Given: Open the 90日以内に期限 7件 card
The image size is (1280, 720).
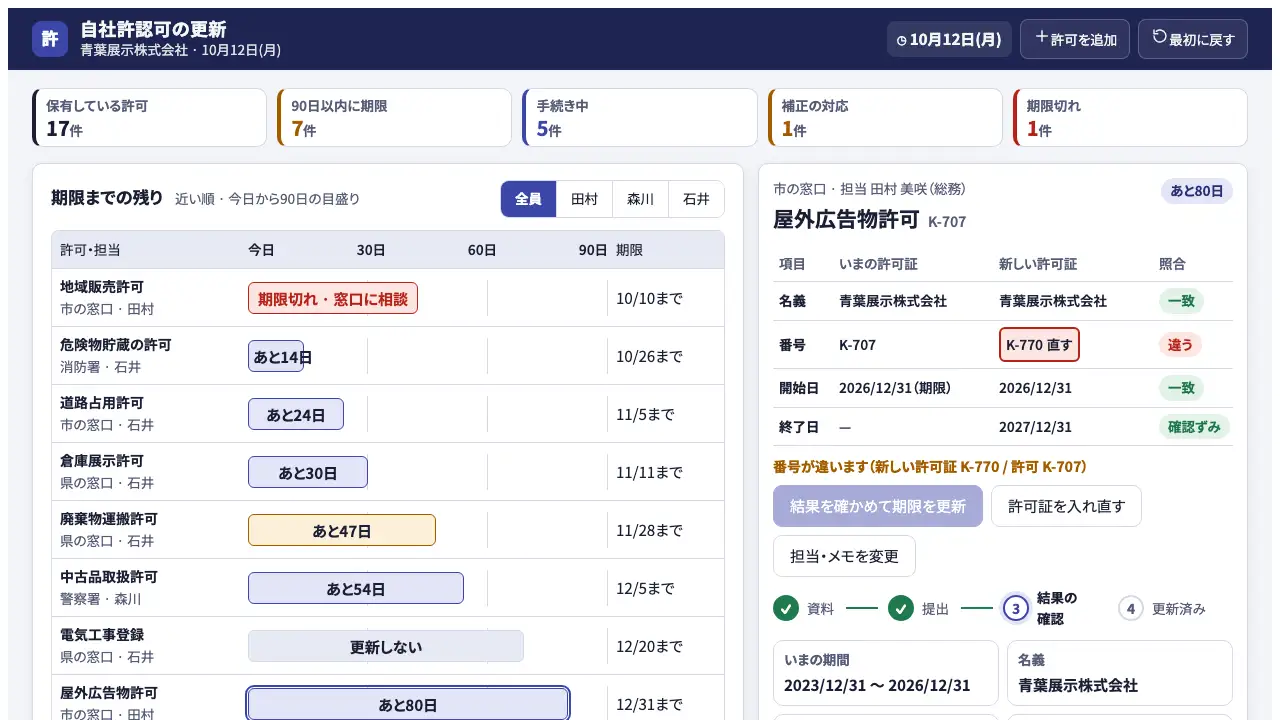Looking at the screenshot, I should [x=395, y=117].
